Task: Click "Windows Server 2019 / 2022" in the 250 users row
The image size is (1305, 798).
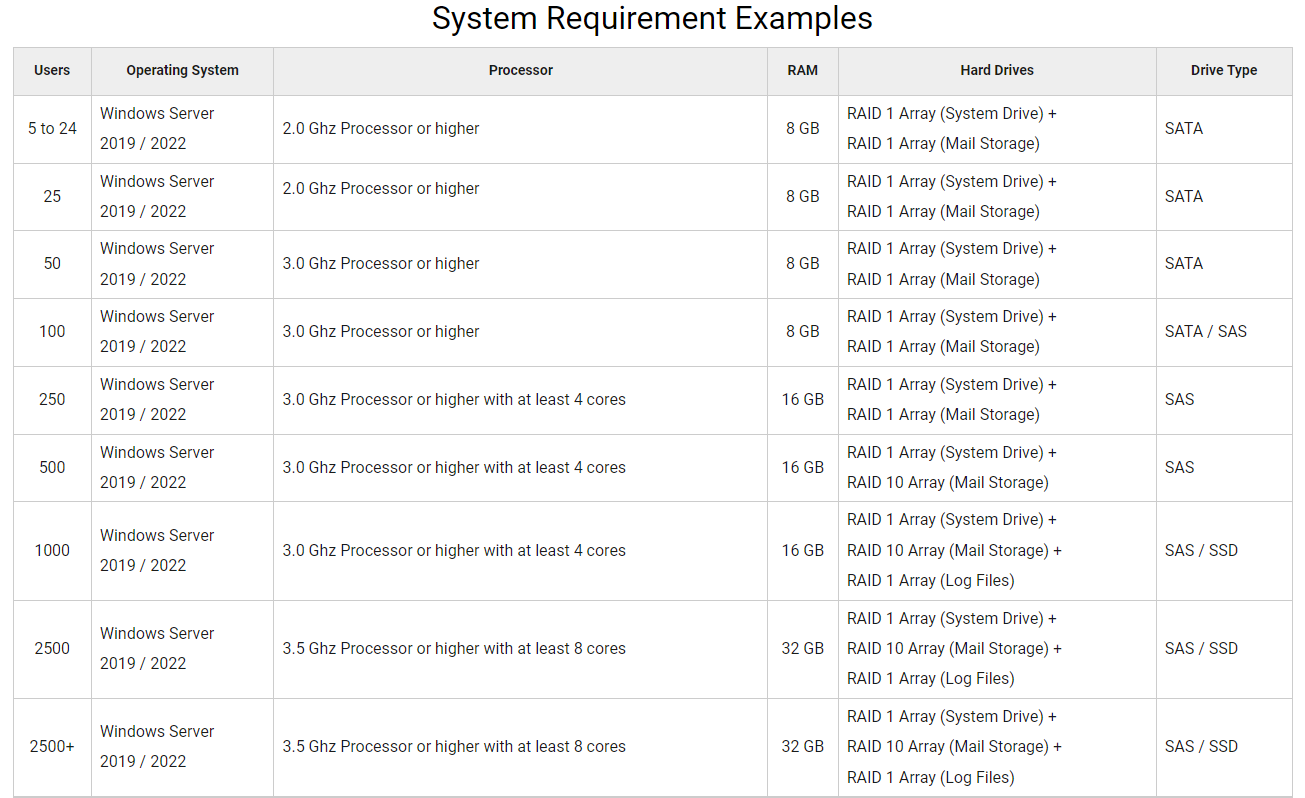Action: click(157, 400)
